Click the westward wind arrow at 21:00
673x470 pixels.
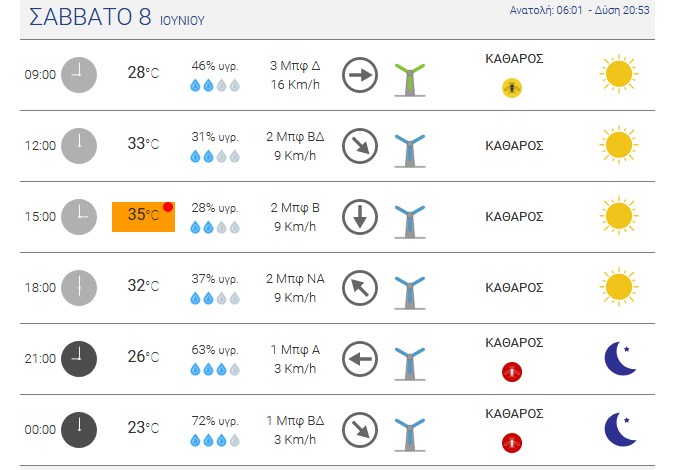coord(360,359)
